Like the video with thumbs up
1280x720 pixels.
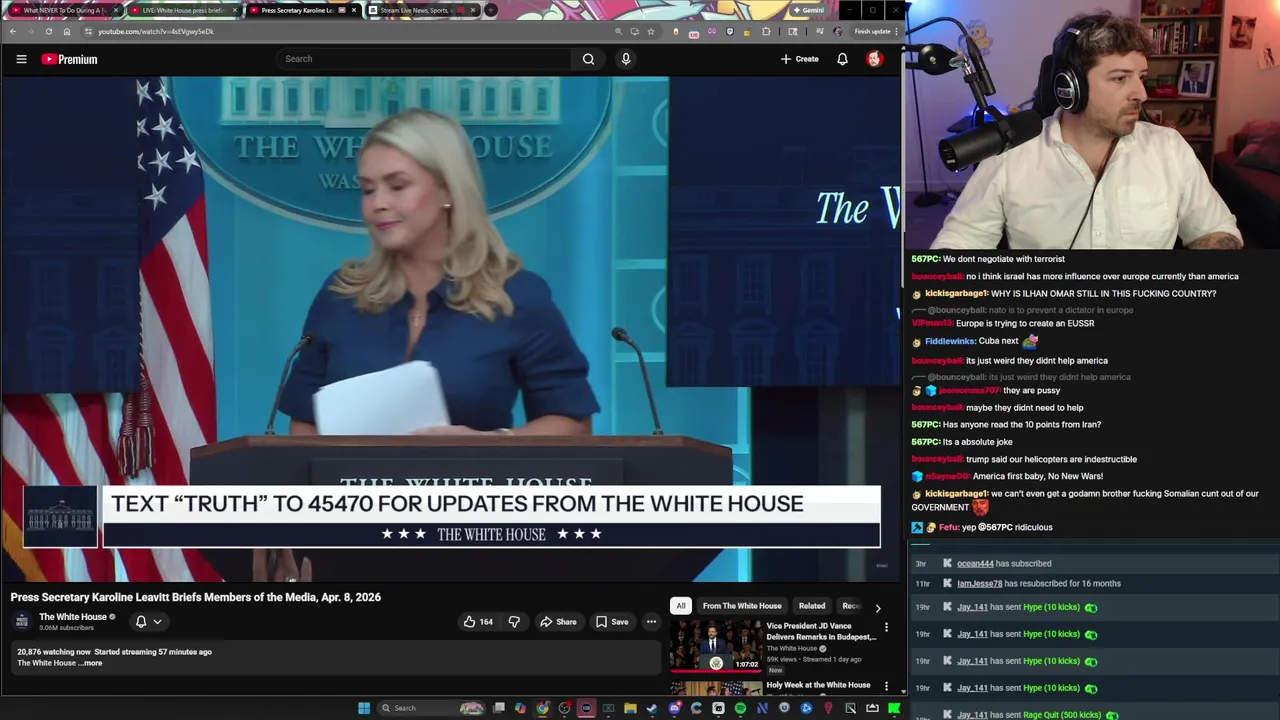(x=477, y=622)
